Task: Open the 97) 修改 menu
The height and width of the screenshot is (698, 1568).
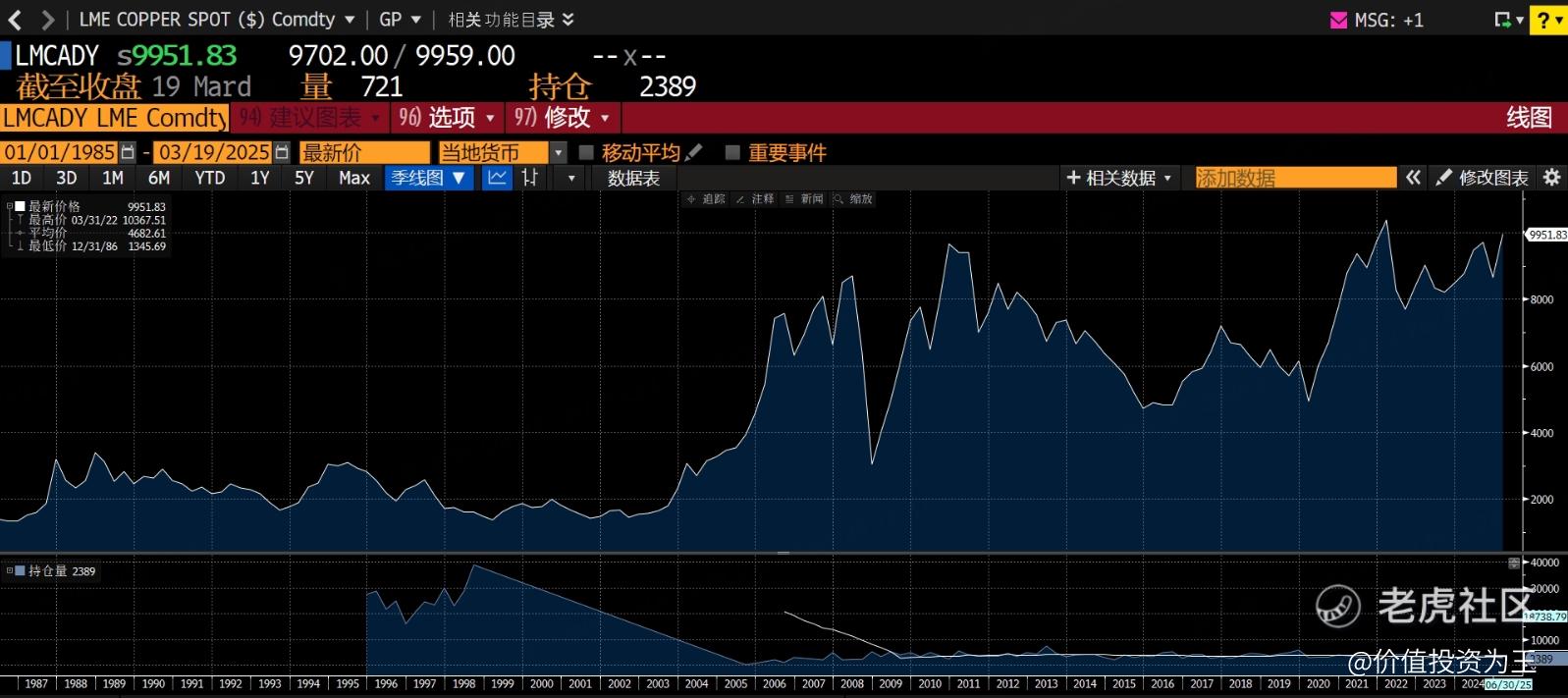Action: click(562, 118)
